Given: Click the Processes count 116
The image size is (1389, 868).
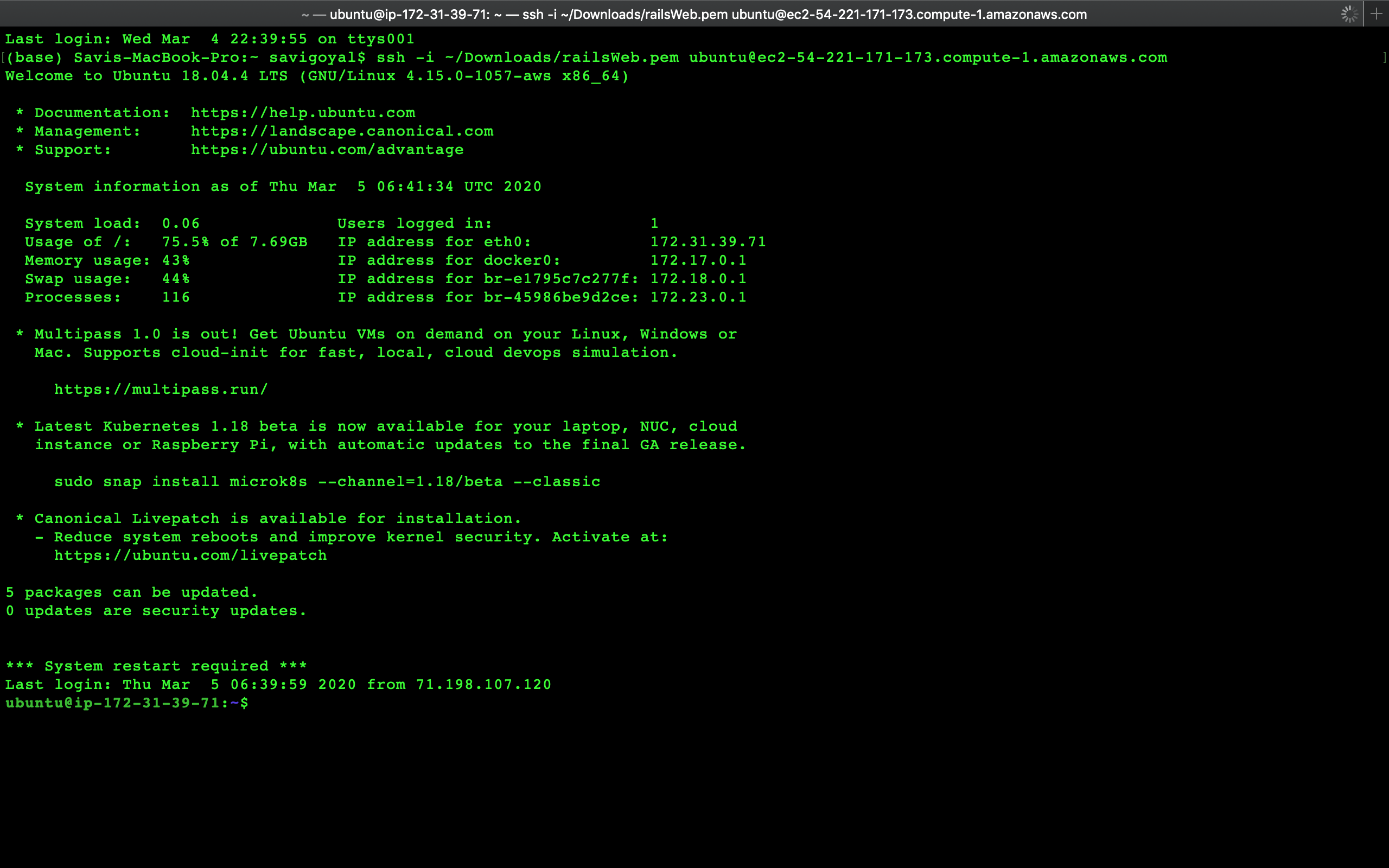Looking at the screenshot, I should click(176, 297).
